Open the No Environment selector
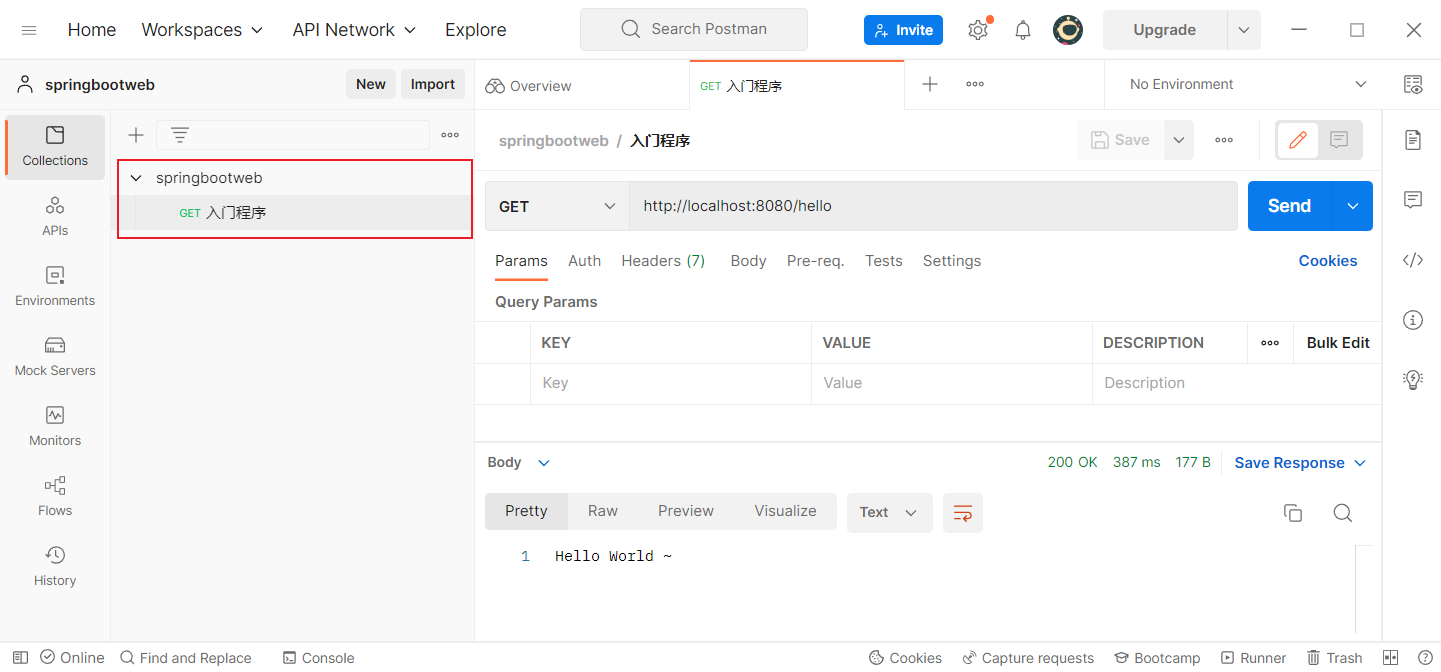 pos(1247,84)
